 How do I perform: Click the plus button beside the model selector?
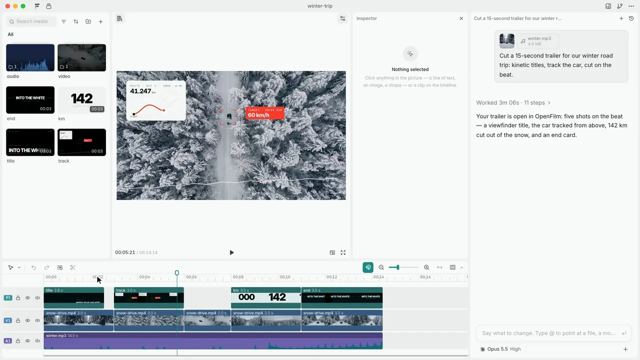pyautogui.click(x=625, y=349)
